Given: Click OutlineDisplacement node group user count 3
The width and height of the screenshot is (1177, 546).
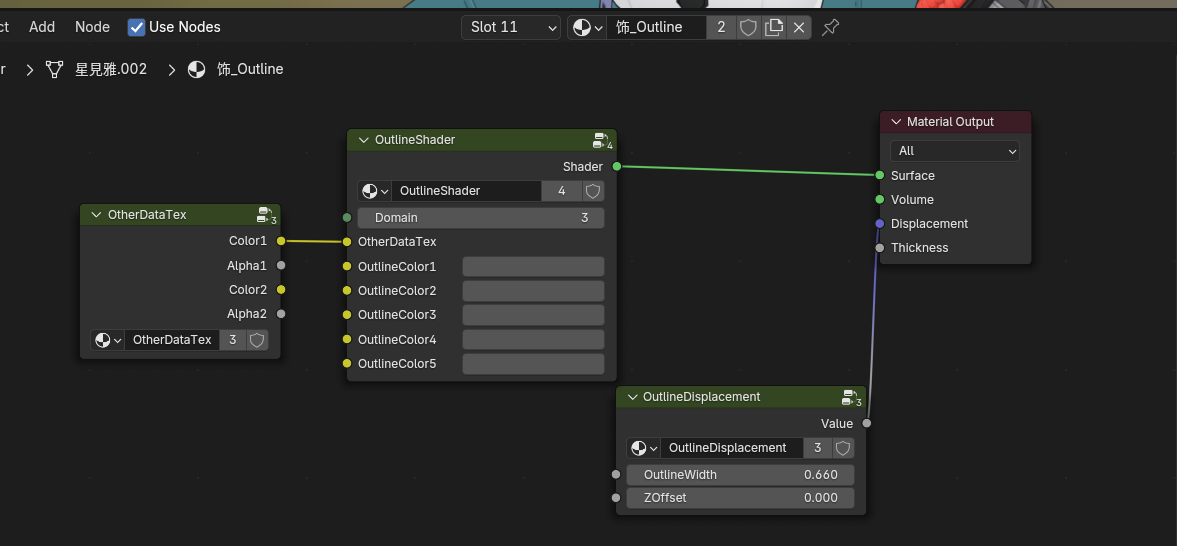Looking at the screenshot, I should 818,448.
